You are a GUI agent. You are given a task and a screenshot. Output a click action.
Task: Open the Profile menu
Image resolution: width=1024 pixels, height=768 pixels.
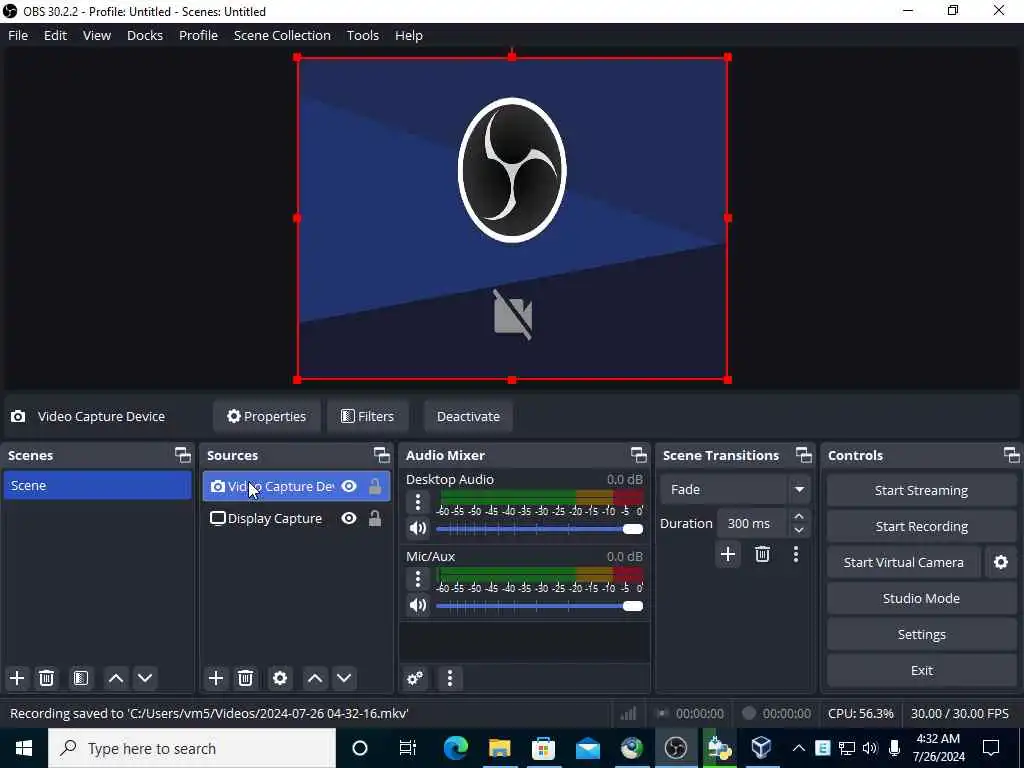(199, 35)
